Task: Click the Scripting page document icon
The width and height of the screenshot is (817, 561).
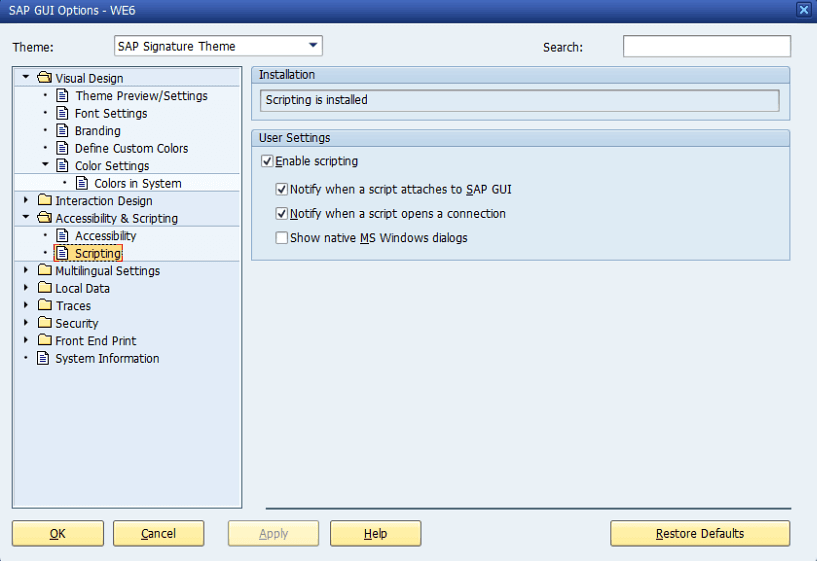Action: pos(63,253)
